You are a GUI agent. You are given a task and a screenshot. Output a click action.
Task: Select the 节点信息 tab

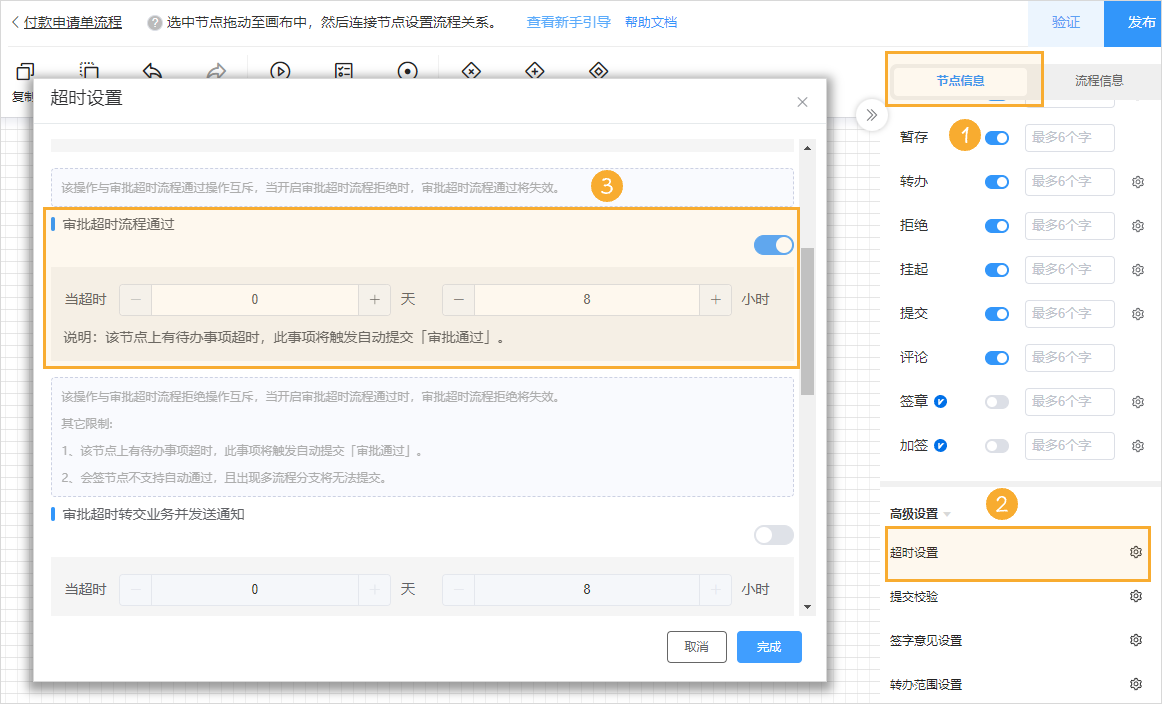pos(963,81)
